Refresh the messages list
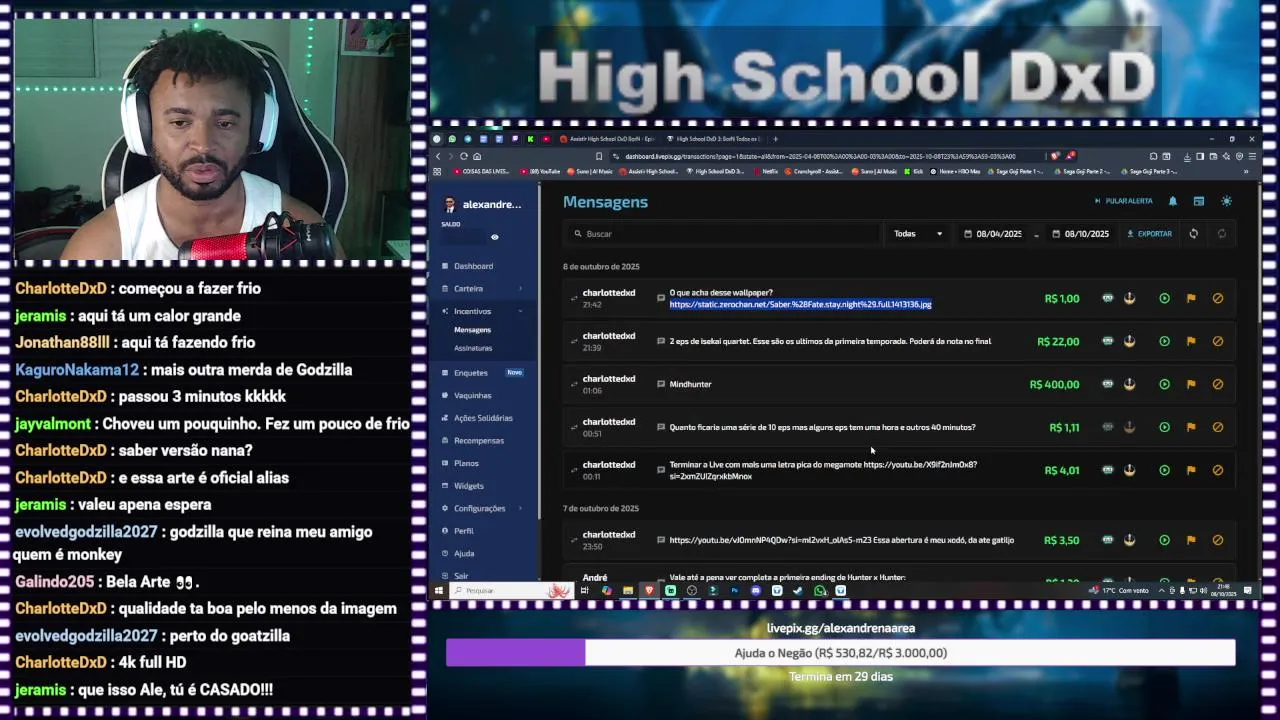 (1193, 233)
